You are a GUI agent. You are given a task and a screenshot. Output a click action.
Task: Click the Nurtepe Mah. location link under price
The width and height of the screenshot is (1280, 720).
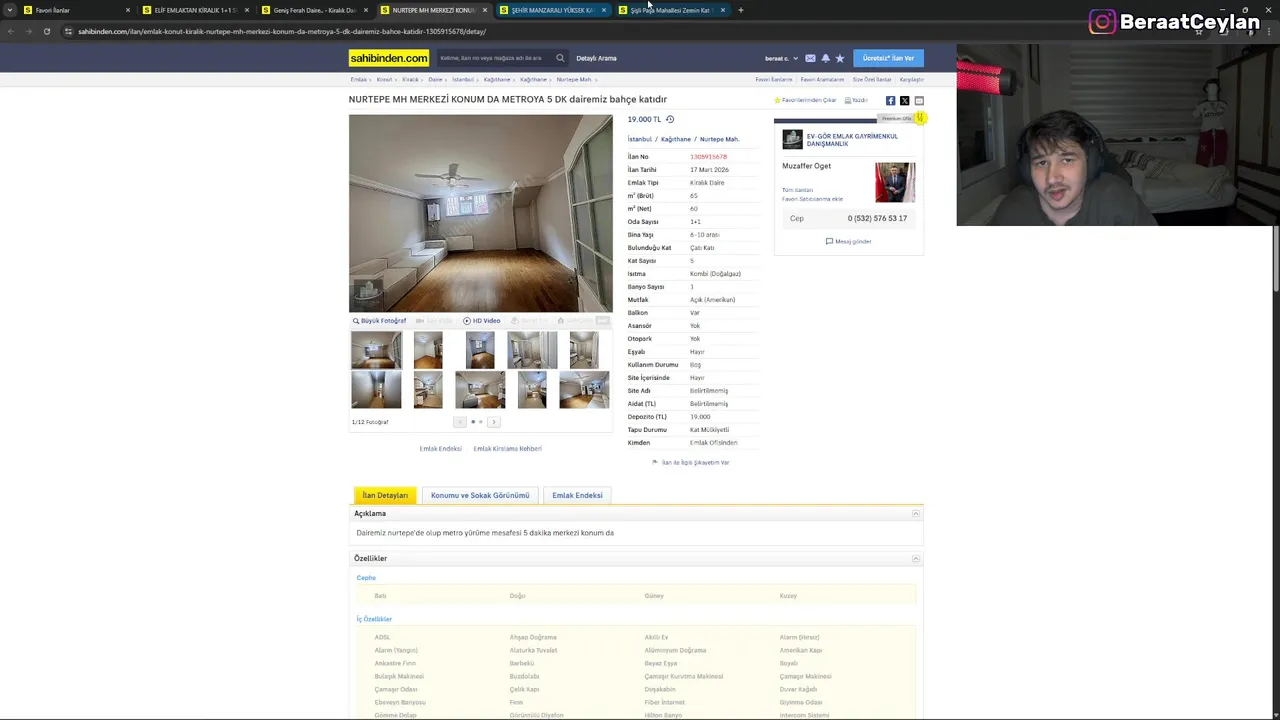click(x=719, y=139)
